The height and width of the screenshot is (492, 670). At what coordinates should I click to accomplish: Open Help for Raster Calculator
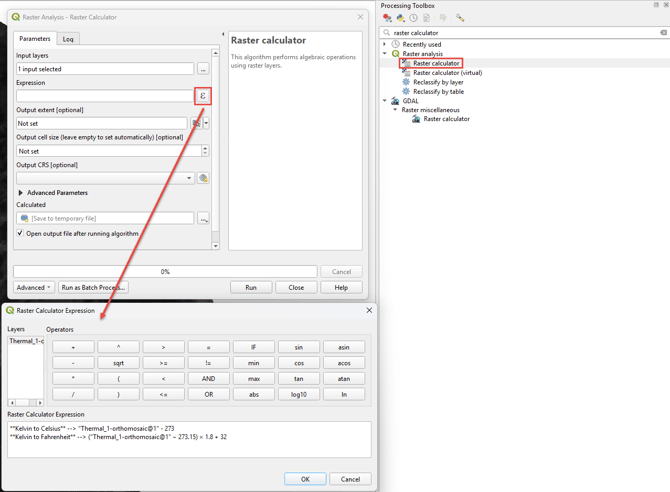[x=341, y=288]
